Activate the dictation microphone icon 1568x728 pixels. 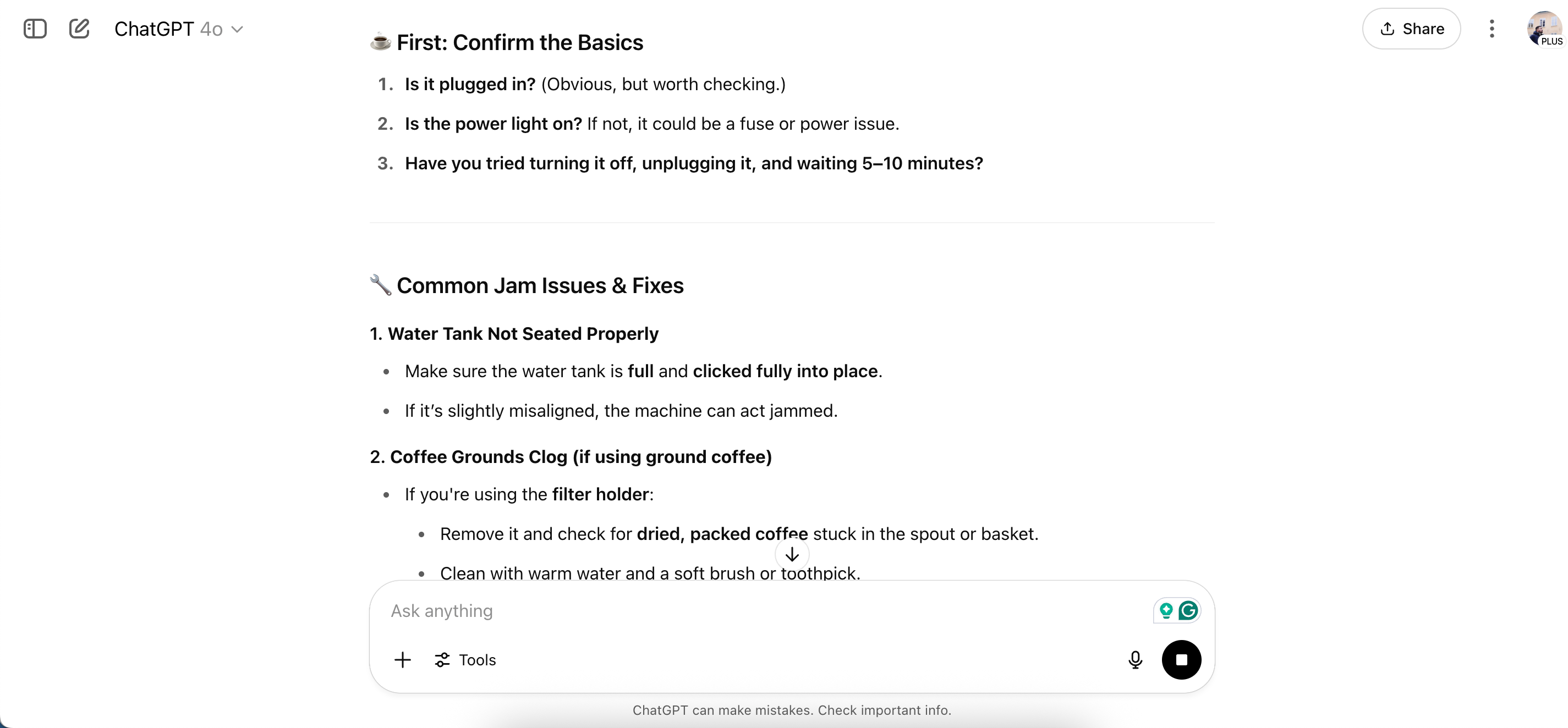pyautogui.click(x=1134, y=659)
